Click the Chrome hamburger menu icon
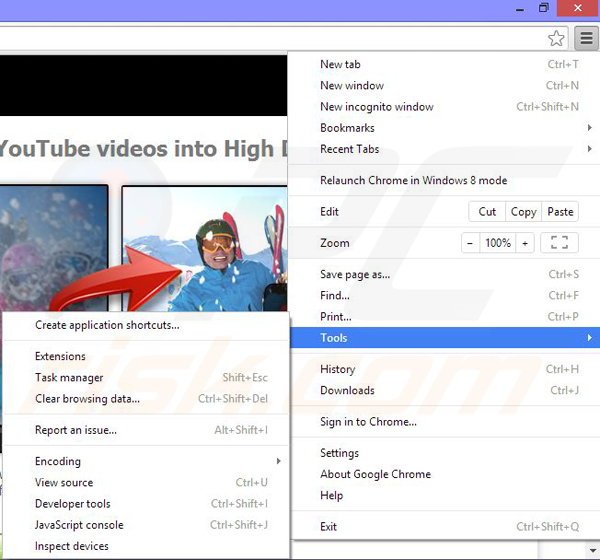Viewport: 600px width, 560px height. pyautogui.click(x=584, y=39)
